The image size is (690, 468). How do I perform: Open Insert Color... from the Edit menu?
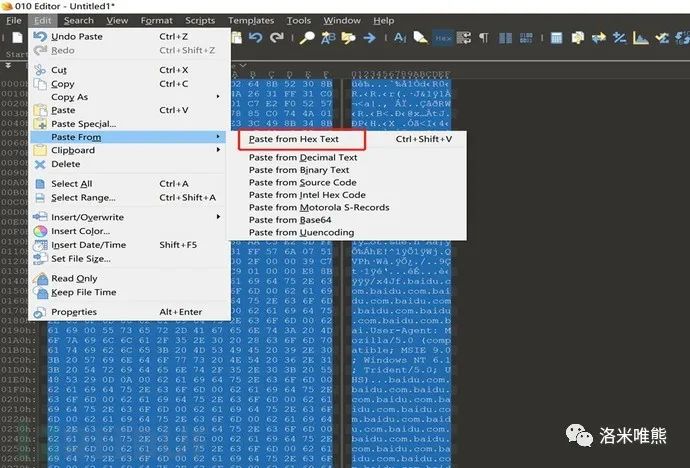pos(129,231)
